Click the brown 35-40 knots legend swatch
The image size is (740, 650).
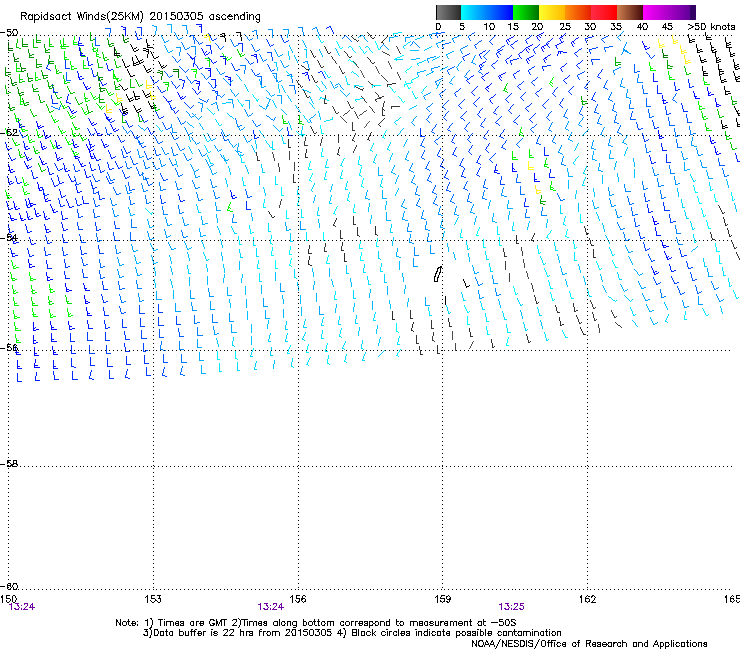click(x=630, y=12)
